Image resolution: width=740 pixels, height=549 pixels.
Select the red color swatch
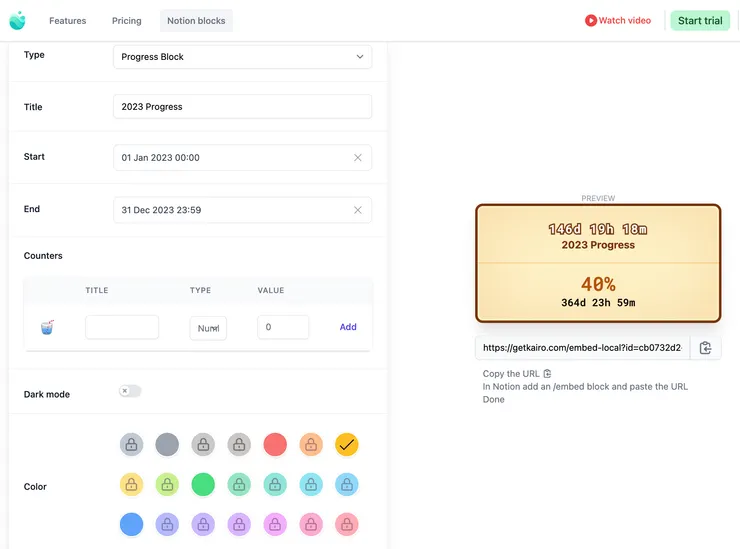tap(275, 445)
